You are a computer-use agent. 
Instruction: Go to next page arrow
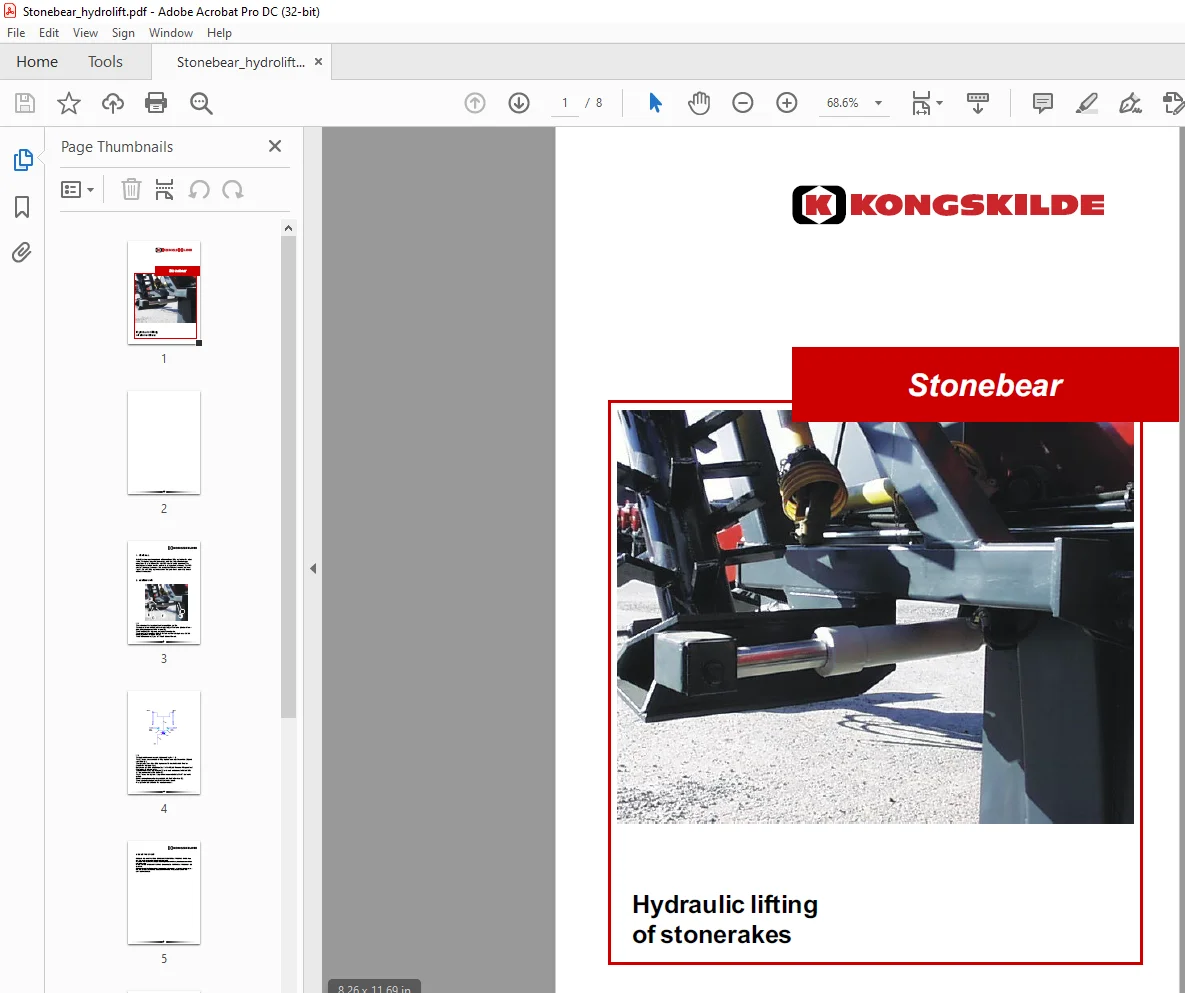click(x=519, y=103)
